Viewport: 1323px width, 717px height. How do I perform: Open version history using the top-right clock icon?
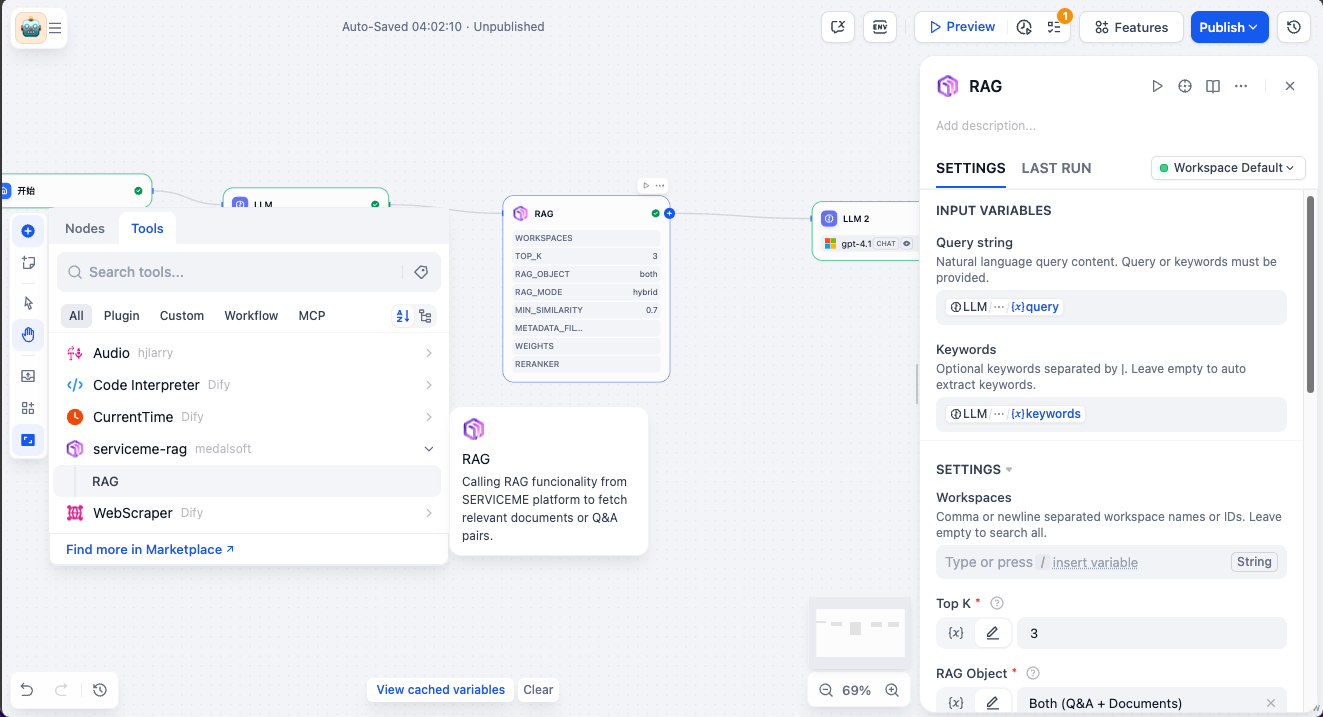pos(1294,27)
